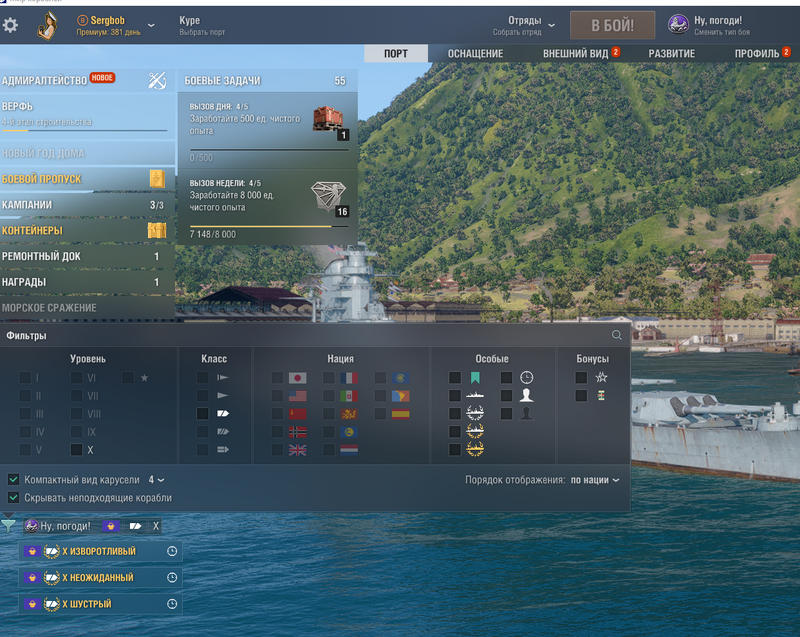This screenshot has width=800, height=637.
Task: Open РЕМОНТНЫЙ ДОК menu item
Action: pos(87,257)
